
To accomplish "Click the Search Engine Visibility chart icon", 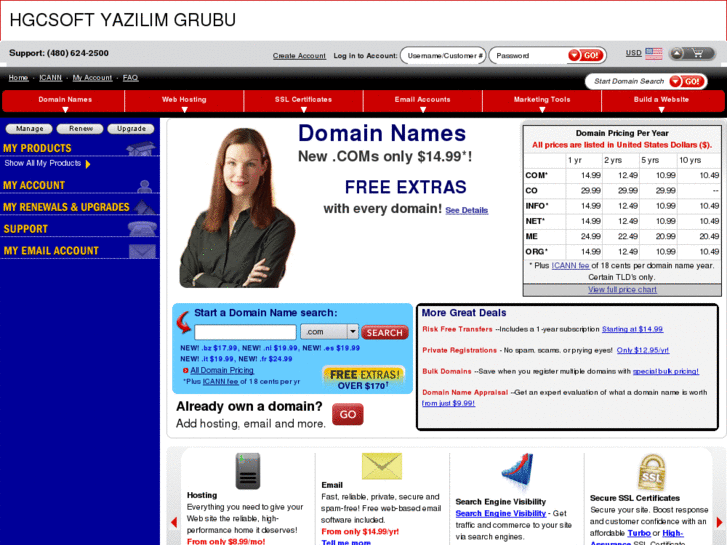I will 517,472.
